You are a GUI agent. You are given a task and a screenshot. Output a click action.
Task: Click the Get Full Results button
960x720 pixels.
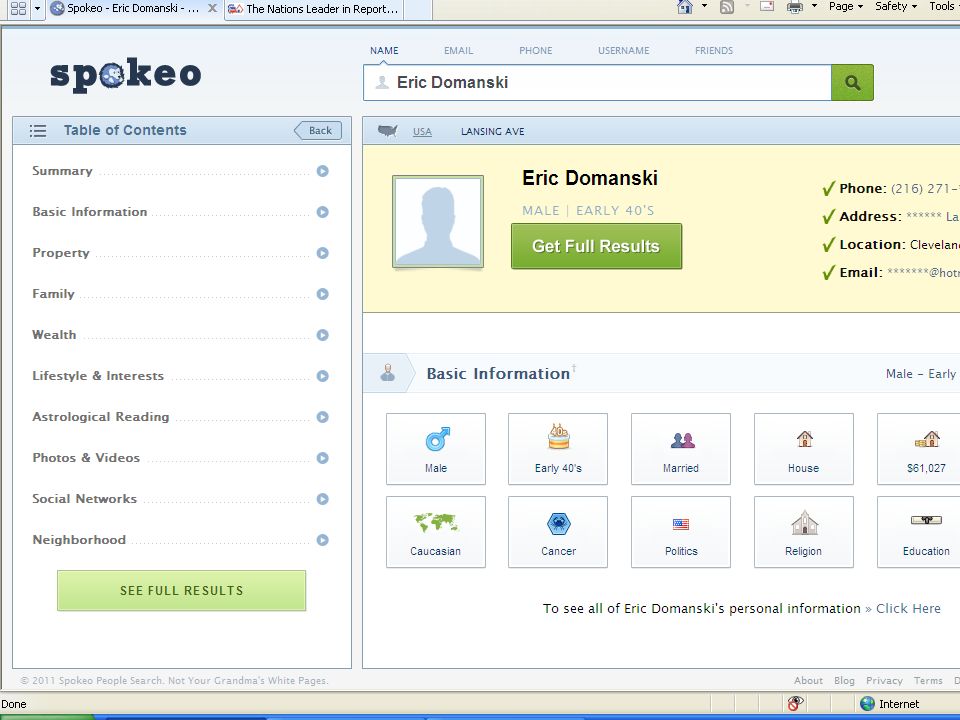click(x=596, y=246)
